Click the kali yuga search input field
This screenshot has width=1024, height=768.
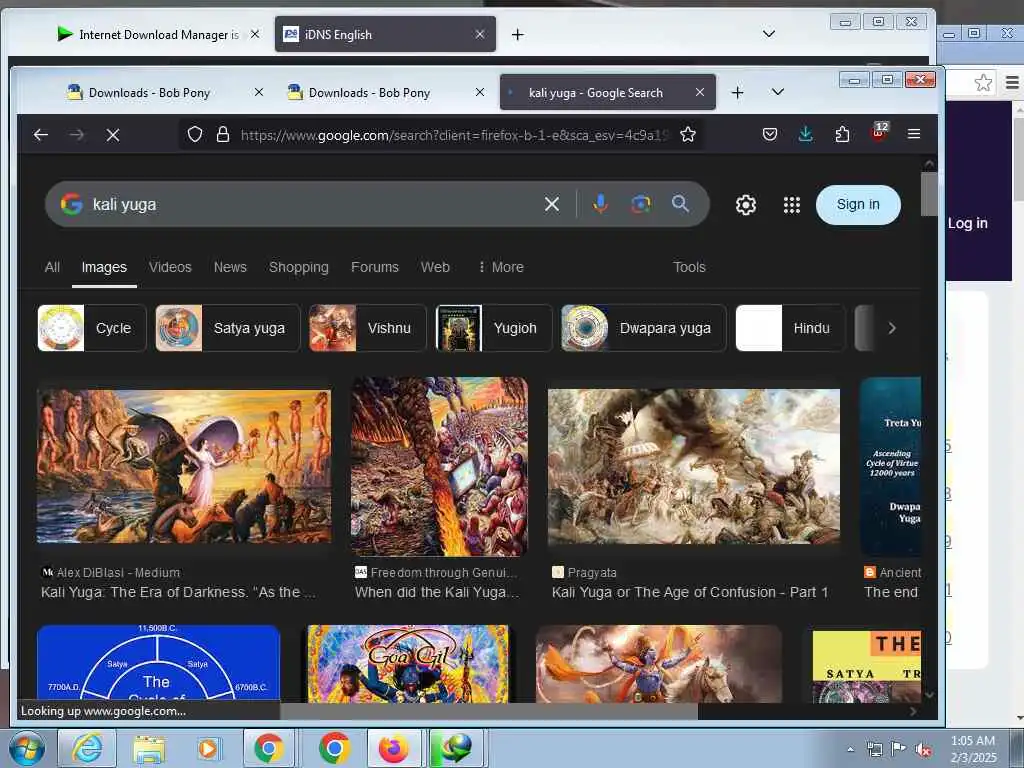point(313,204)
